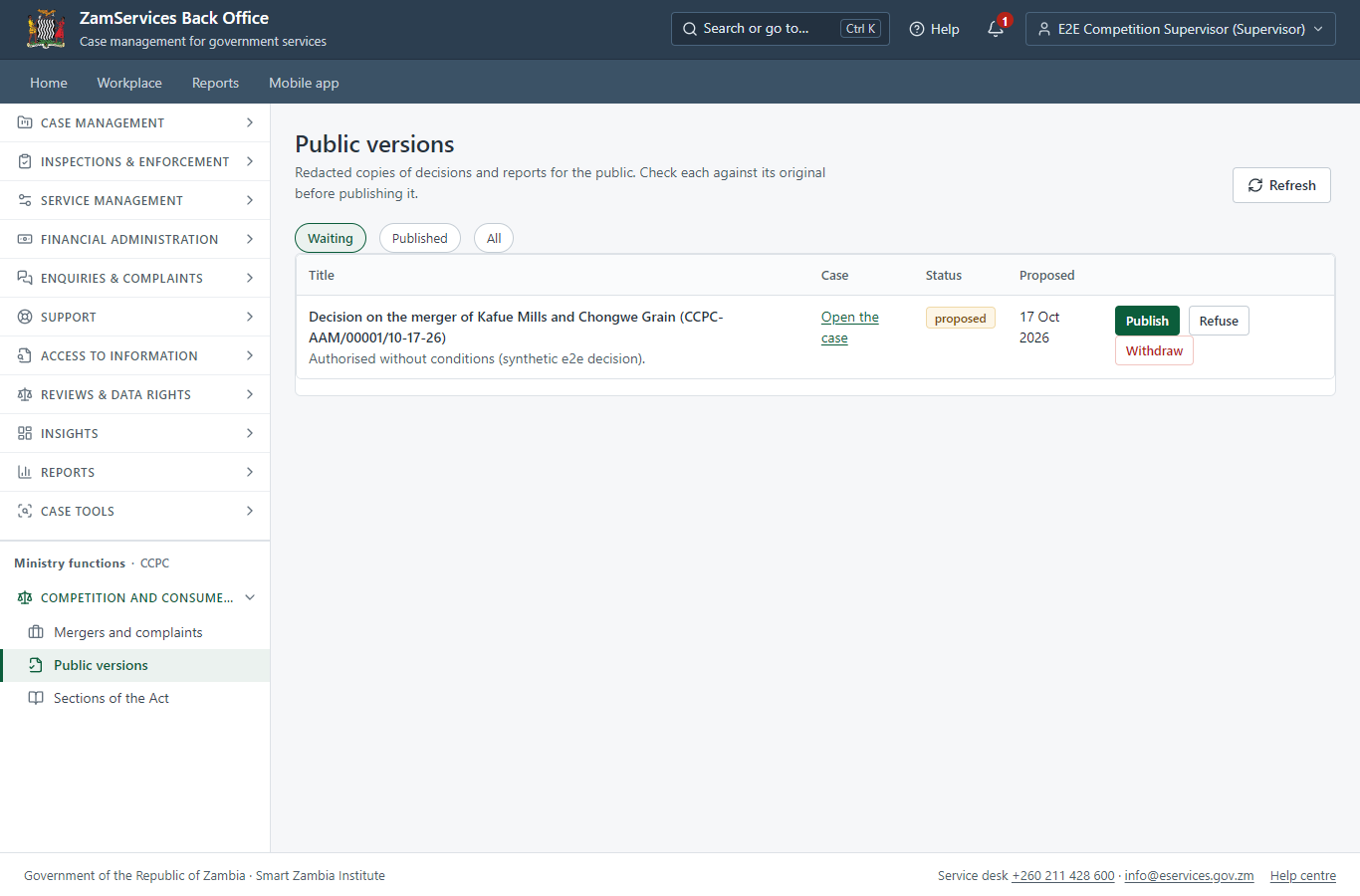
Task: Refresh the public versions list
Action: pos(1281,185)
